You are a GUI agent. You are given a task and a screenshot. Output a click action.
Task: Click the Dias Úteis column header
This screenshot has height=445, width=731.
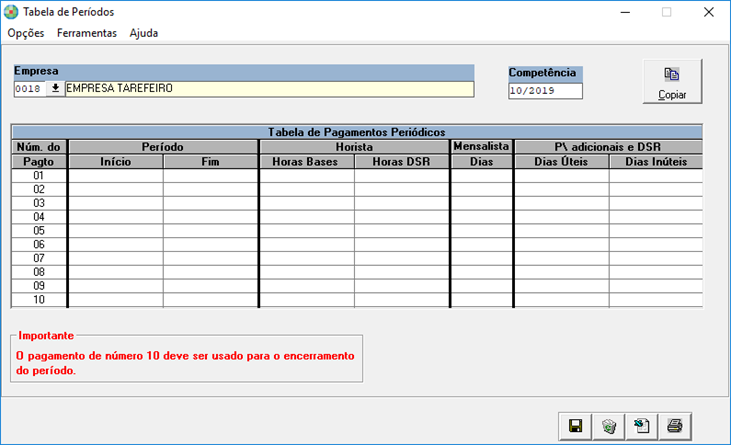click(561, 162)
